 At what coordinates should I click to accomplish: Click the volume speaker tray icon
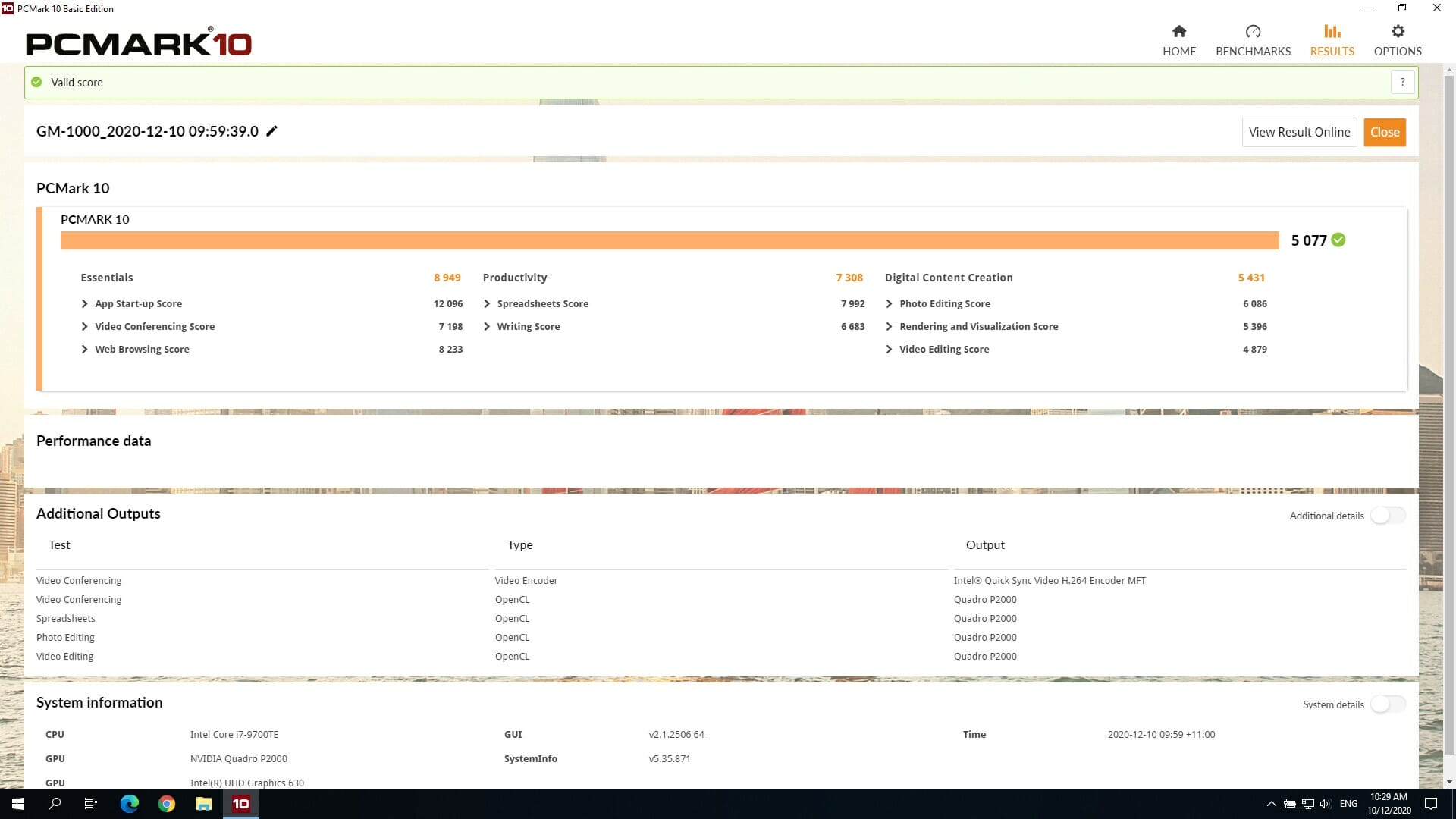pyautogui.click(x=1326, y=804)
